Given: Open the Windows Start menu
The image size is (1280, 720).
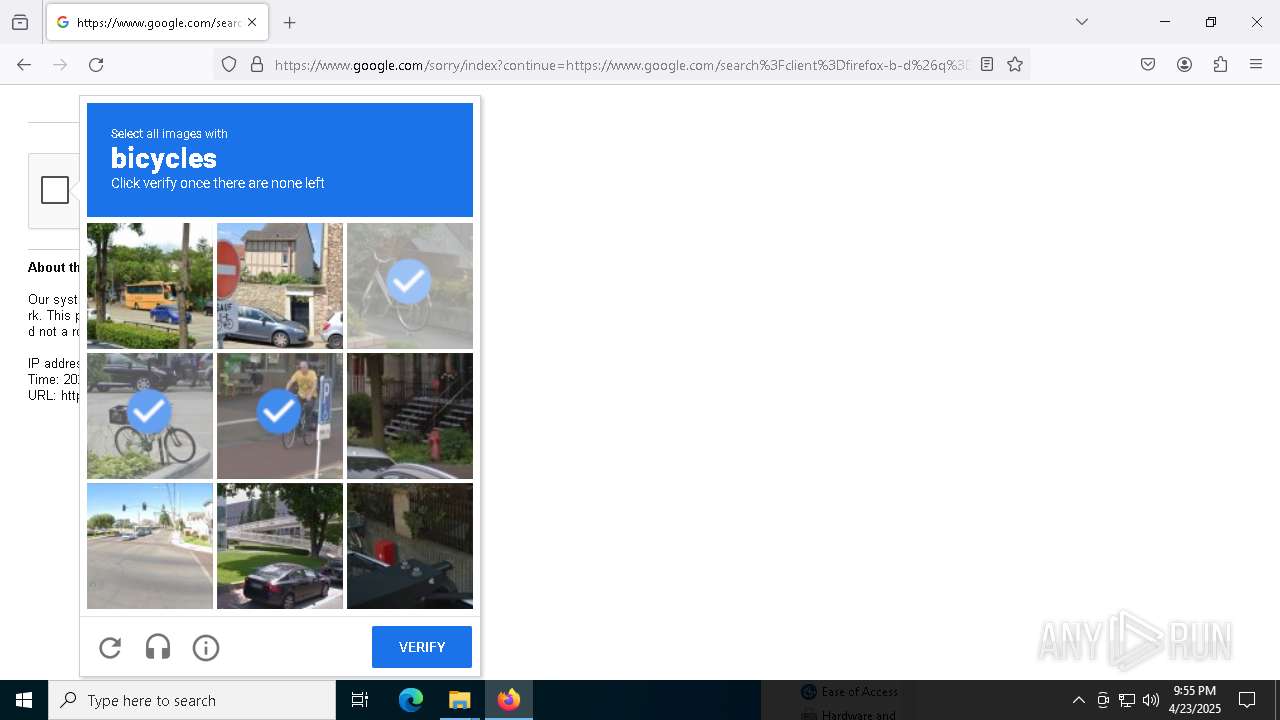Looking at the screenshot, I should tap(24, 700).
